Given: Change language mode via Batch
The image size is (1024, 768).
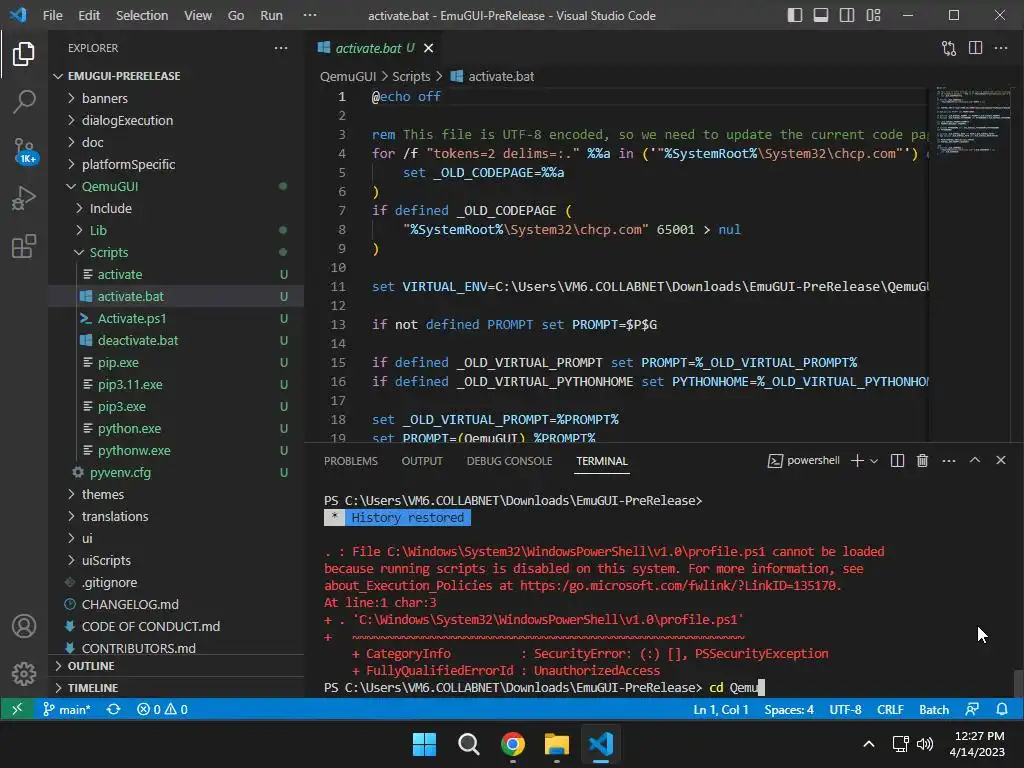Looking at the screenshot, I should [x=934, y=709].
